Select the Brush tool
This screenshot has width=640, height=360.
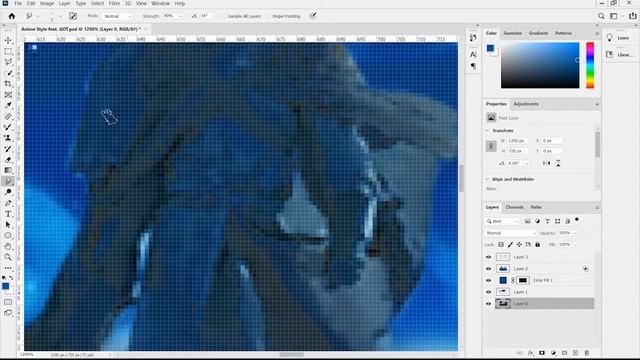(x=8, y=127)
